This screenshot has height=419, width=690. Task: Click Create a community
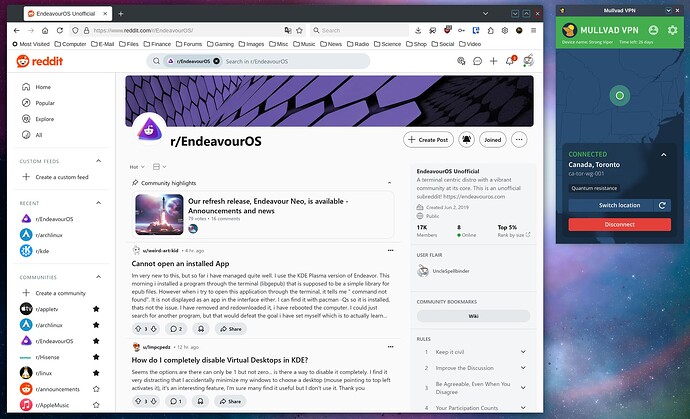point(62,293)
